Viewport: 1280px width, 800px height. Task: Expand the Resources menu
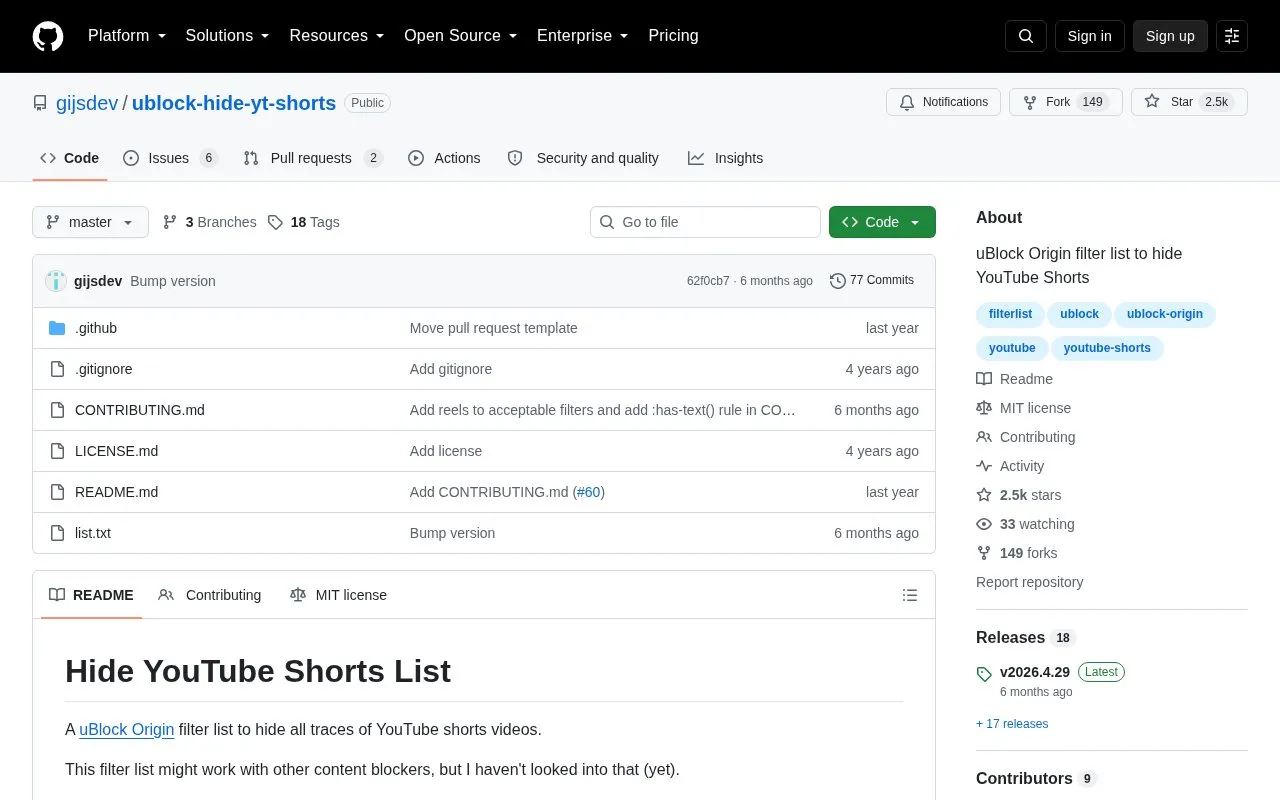point(337,36)
